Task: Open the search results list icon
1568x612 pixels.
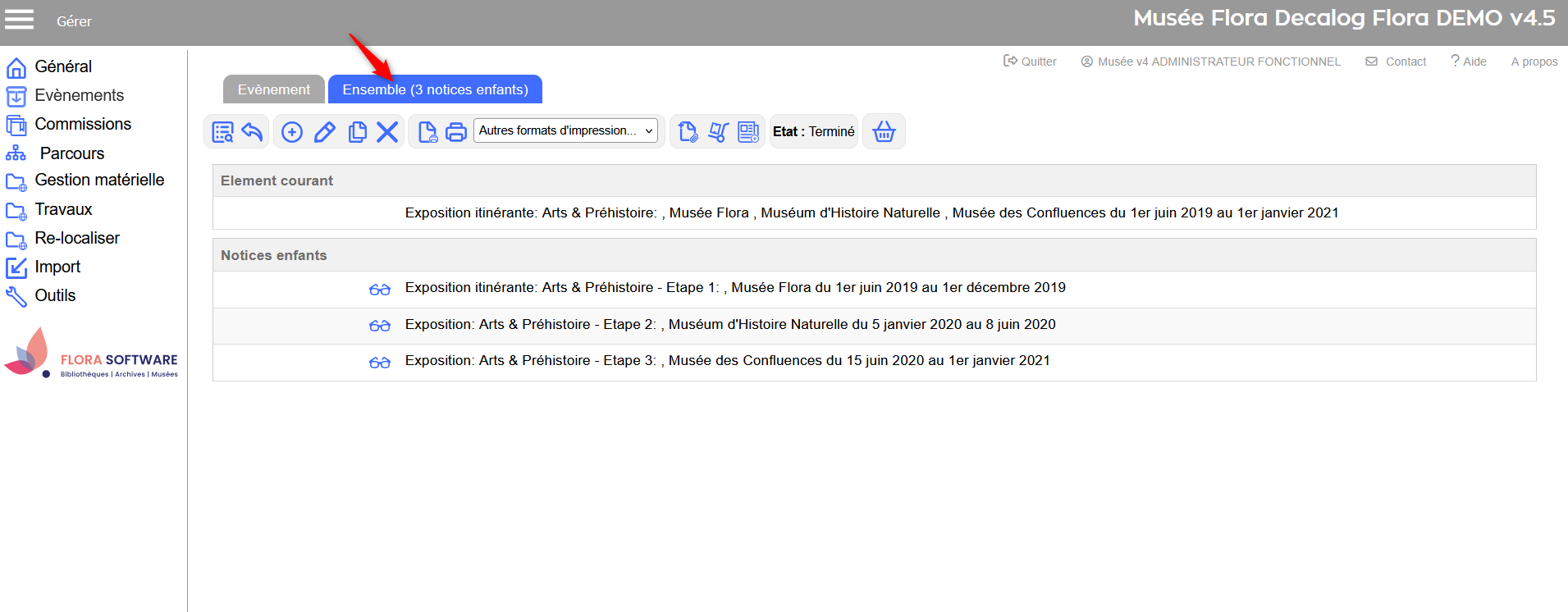Action: click(x=222, y=132)
